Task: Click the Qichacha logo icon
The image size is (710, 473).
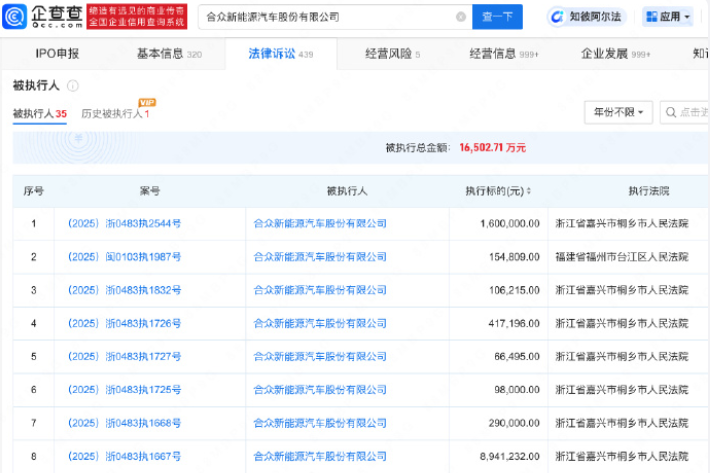Action: click(x=22, y=17)
